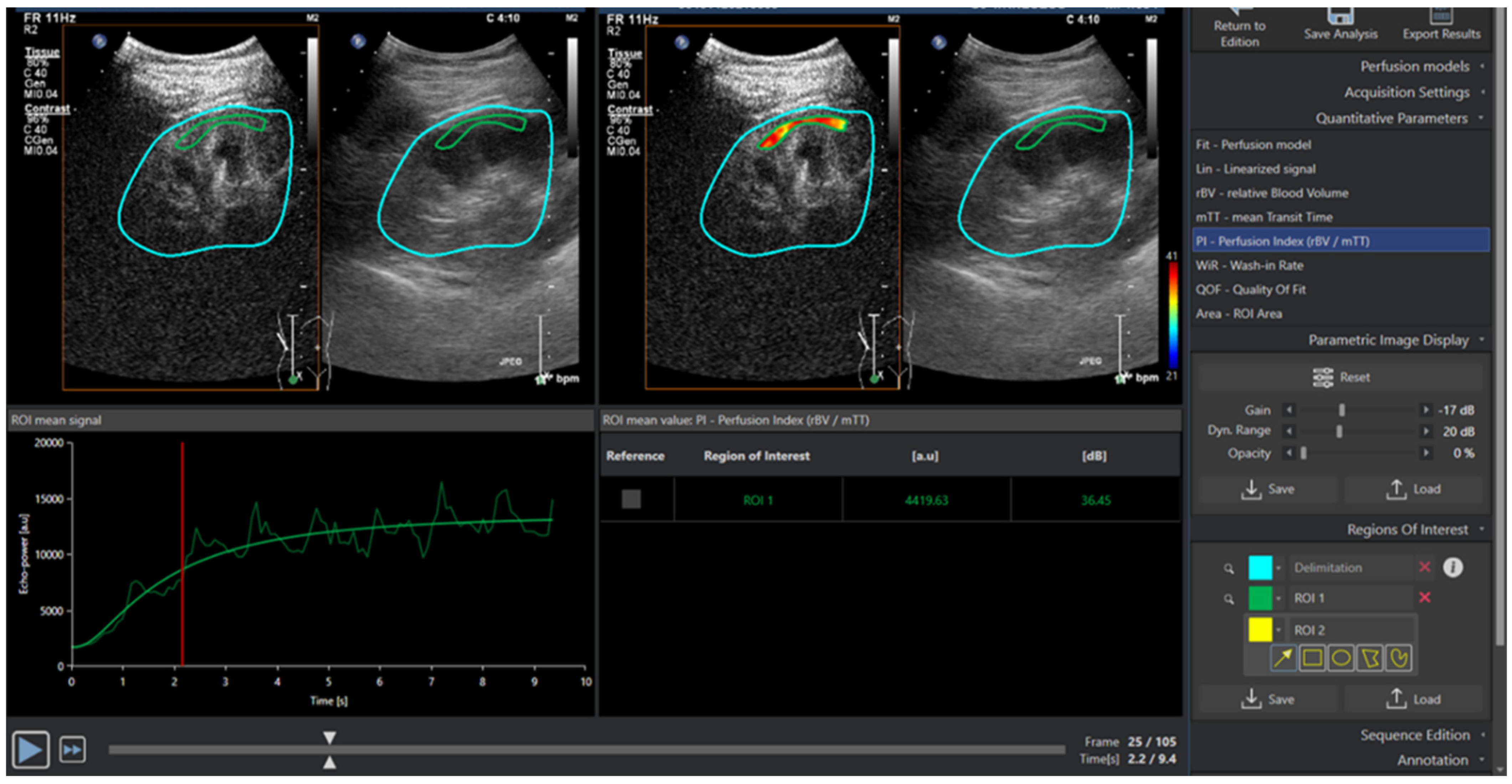Load regions of interest from file
This screenshot has width=1512, height=784.
point(1413,699)
